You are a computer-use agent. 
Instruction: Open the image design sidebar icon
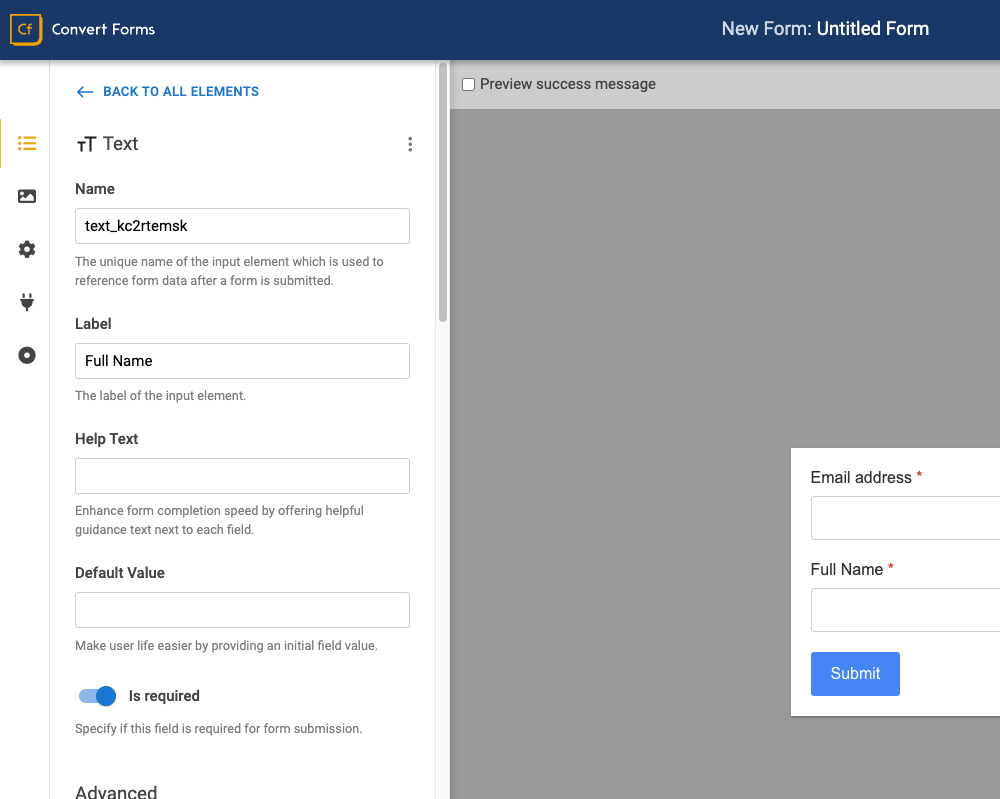coord(27,197)
